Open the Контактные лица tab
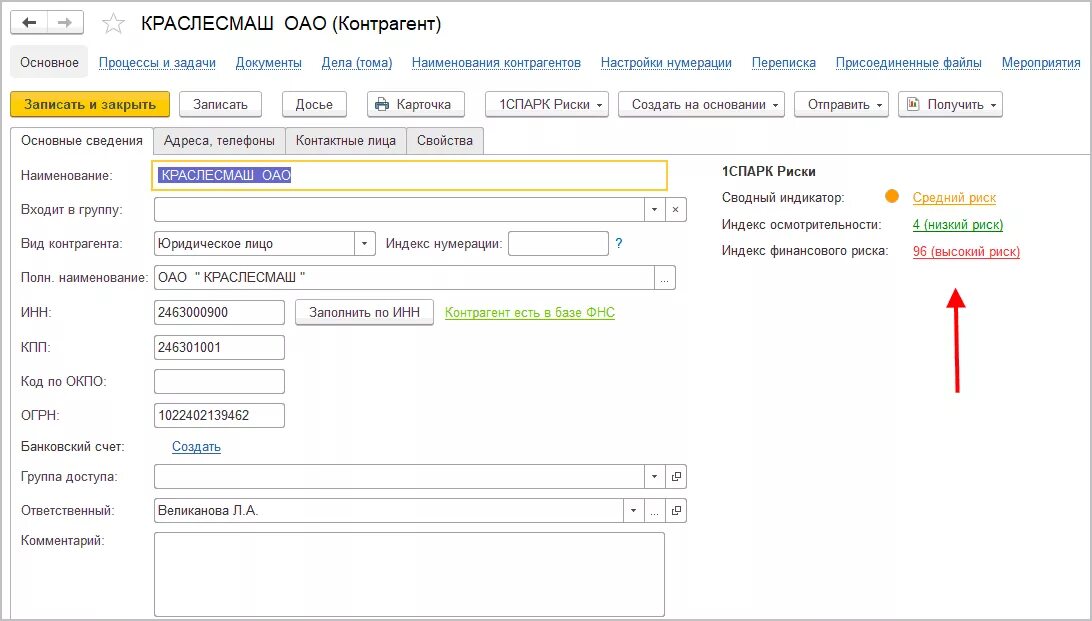The height and width of the screenshot is (621, 1092). (x=346, y=140)
